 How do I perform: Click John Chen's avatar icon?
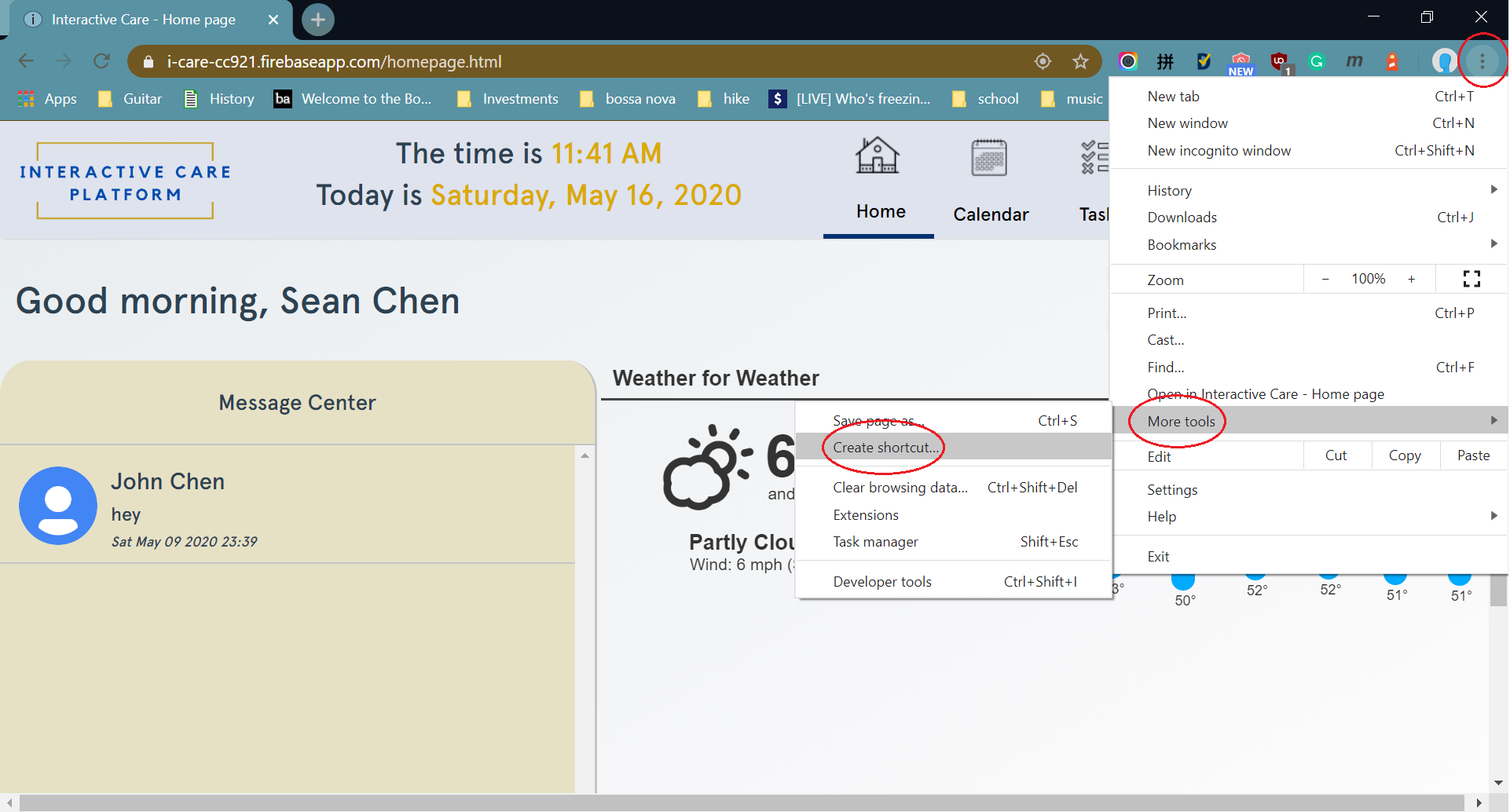(x=58, y=506)
